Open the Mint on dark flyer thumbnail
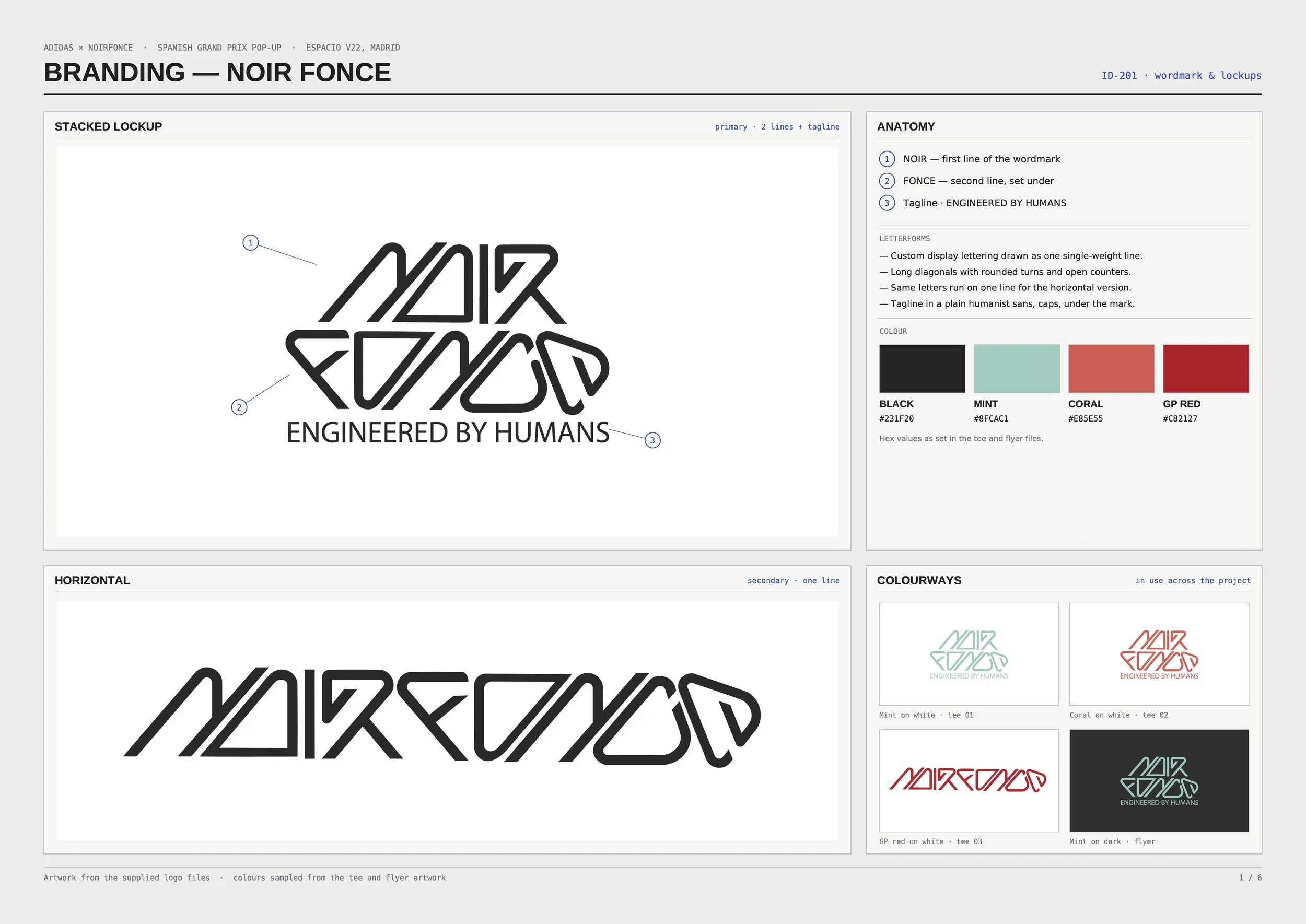 point(1159,780)
